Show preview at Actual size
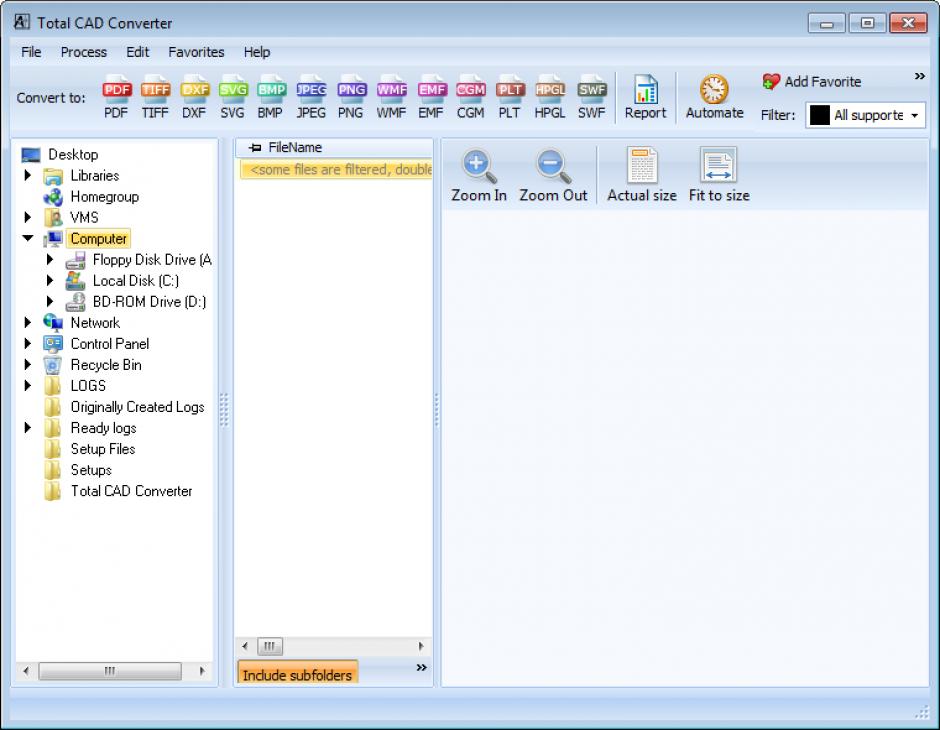This screenshot has width=940, height=730. pyautogui.click(x=641, y=176)
